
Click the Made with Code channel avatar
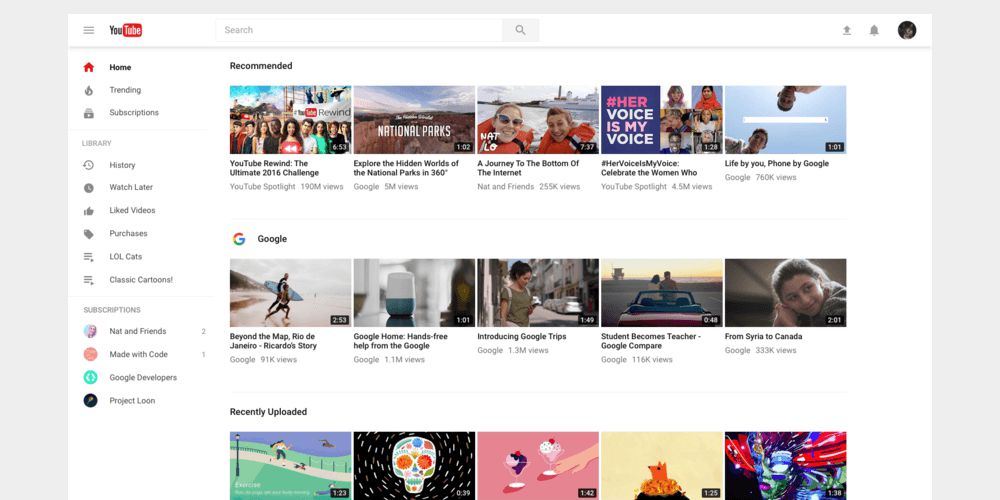(91, 354)
